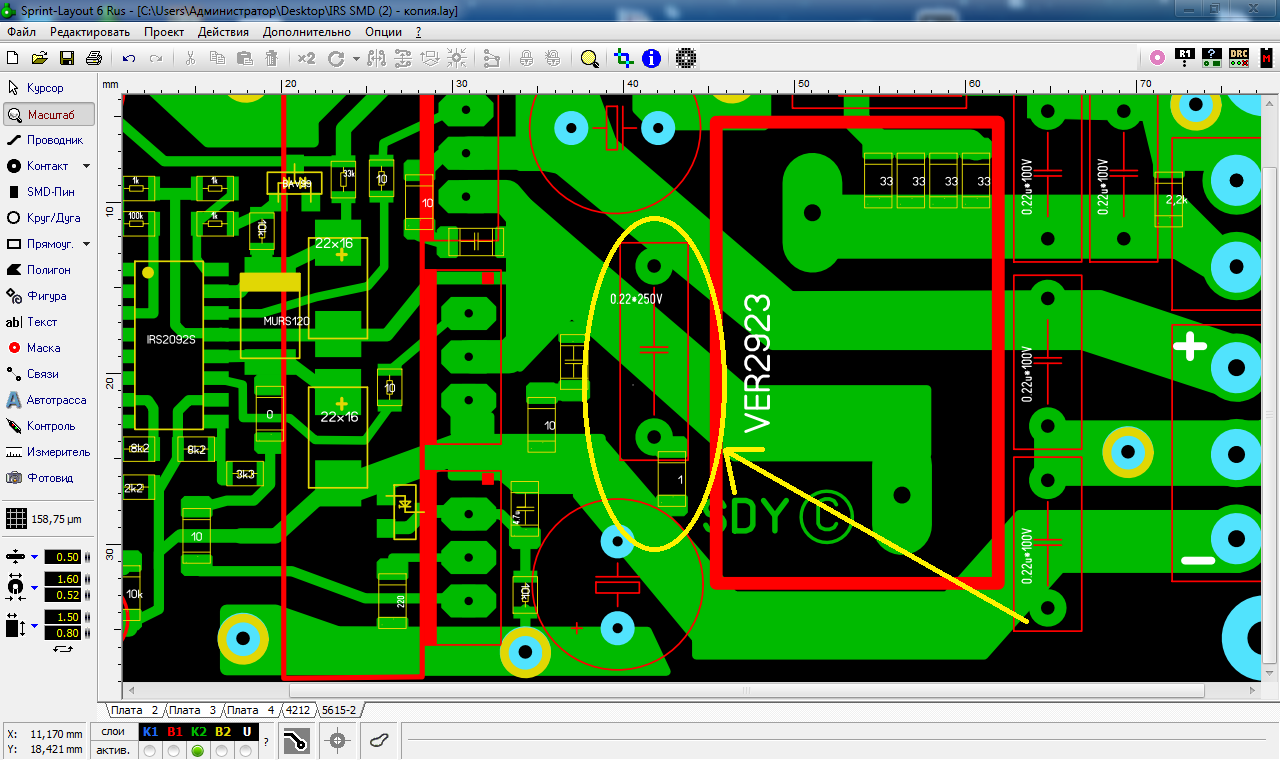The image size is (1280, 760).
Task: Undo the last action
Action: click(x=129, y=58)
